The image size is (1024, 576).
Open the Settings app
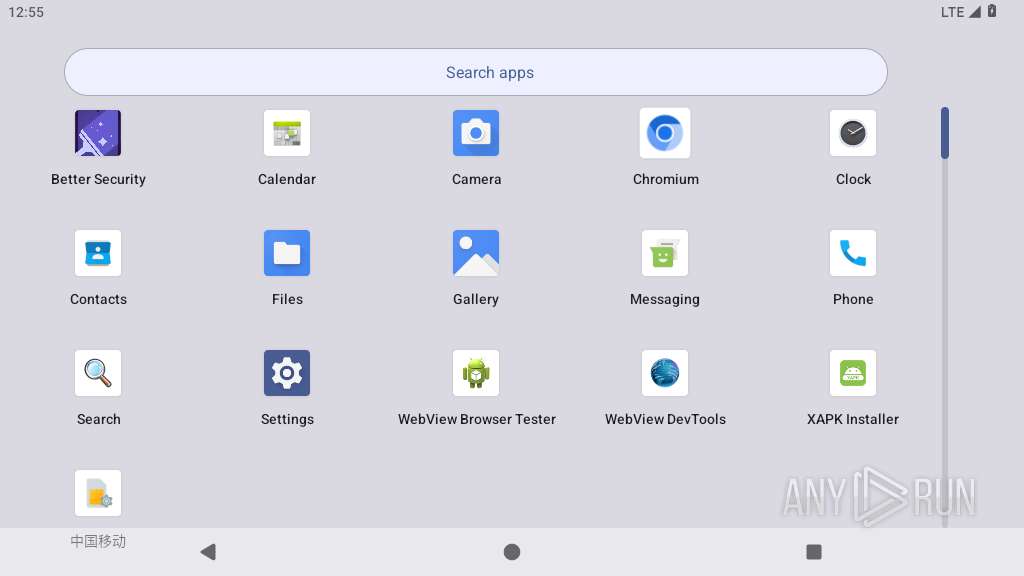(x=287, y=373)
